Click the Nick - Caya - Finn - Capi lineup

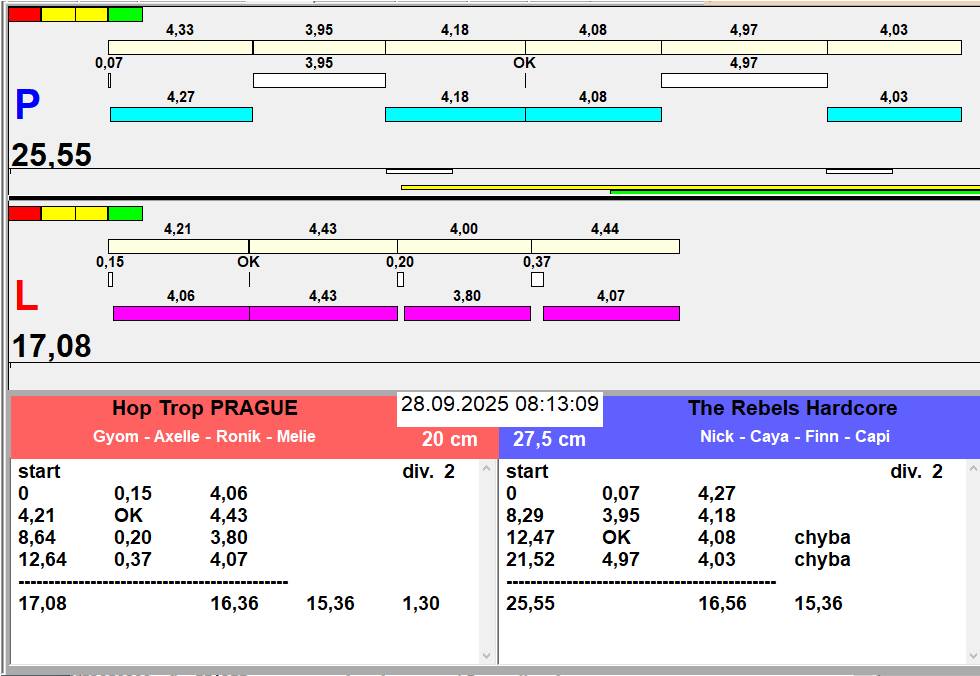794,436
